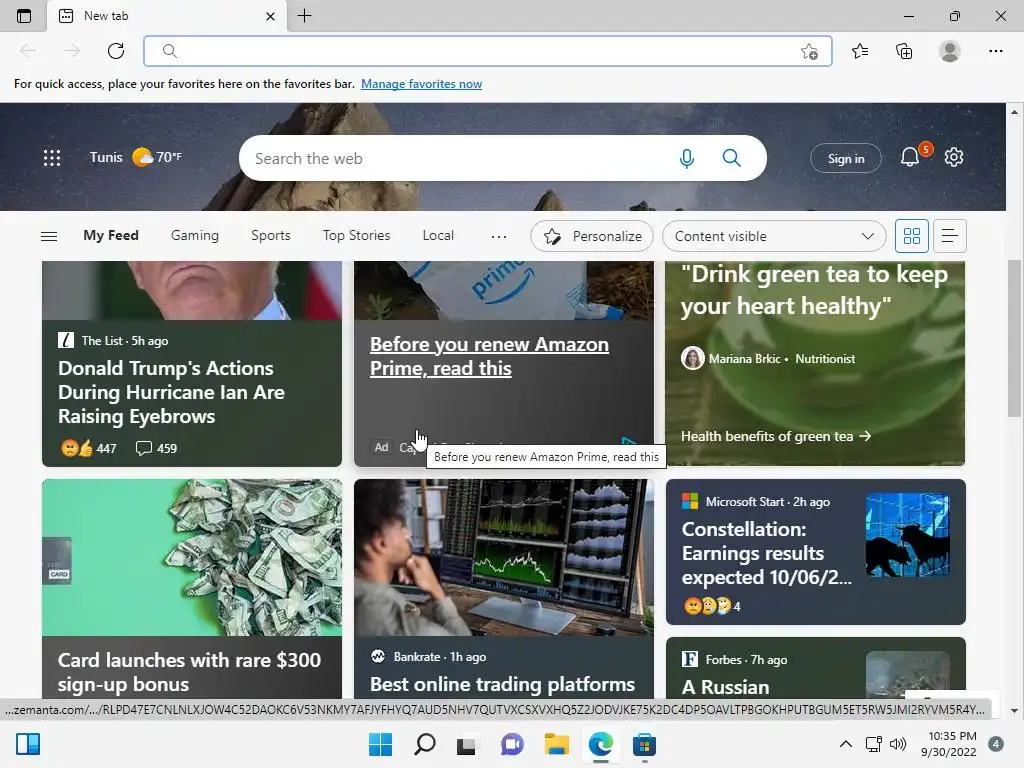Select the Gaming tab
This screenshot has height=768, width=1024.
[x=195, y=236]
